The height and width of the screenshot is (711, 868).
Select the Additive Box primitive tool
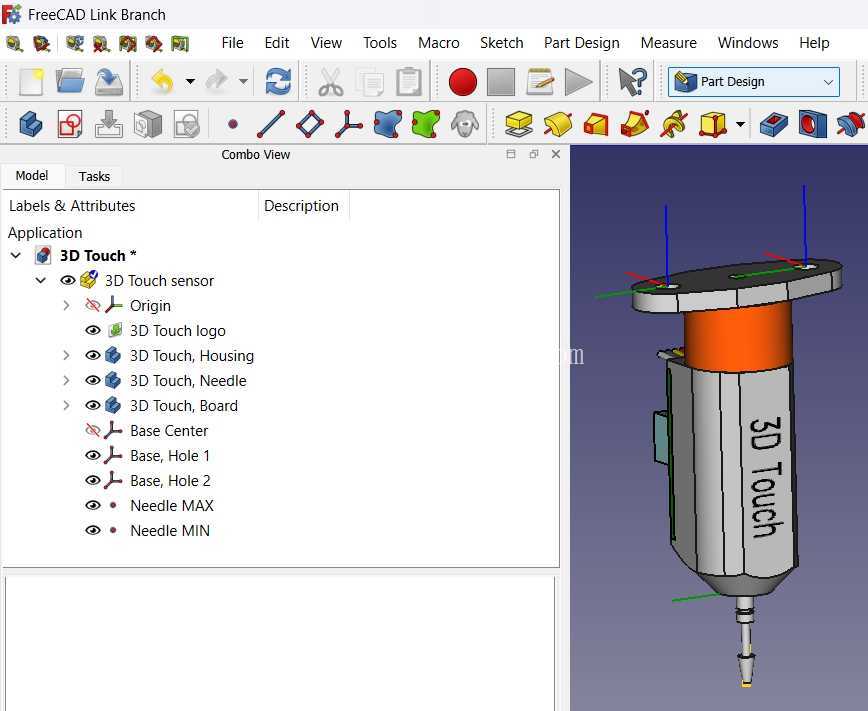click(x=712, y=123)
